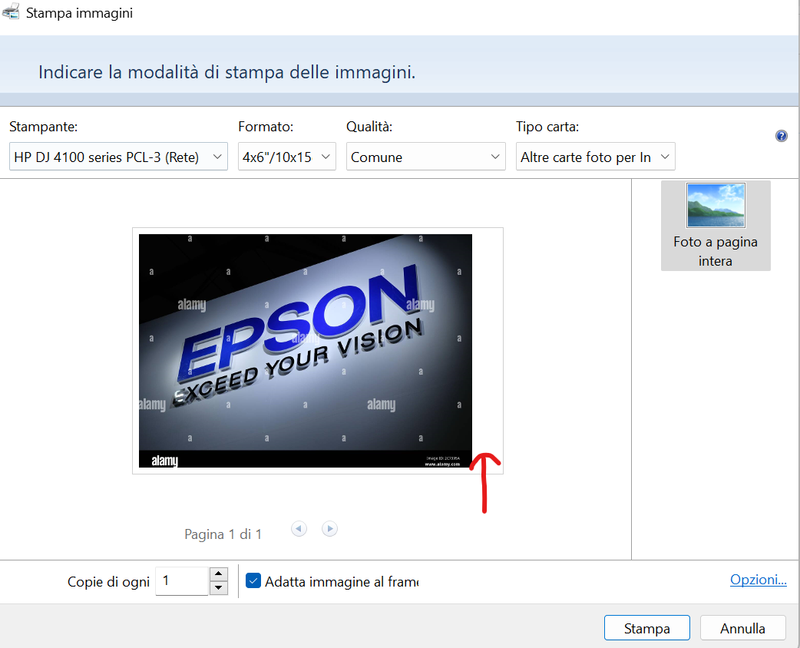Click the Stampa immagini window title
Image resolution: width=800 pixels, height=648 pixels.
tap(80, 13)
